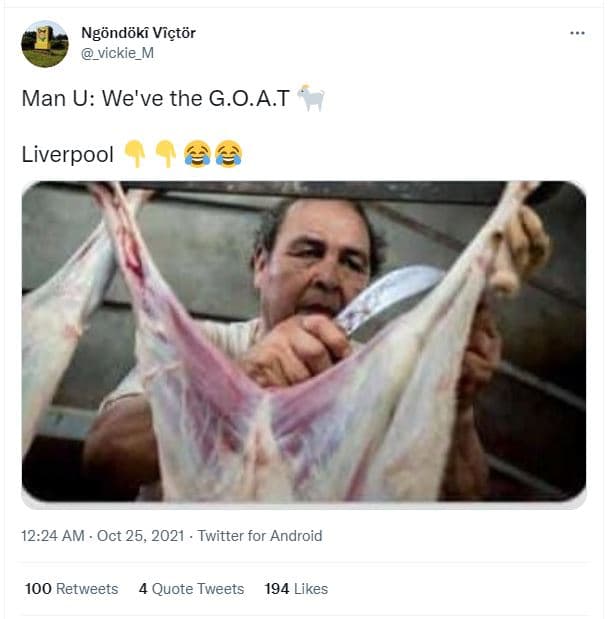Click the first pointing-down hand emoji
The height and width of the screenshot is (619, 614).
135,154
